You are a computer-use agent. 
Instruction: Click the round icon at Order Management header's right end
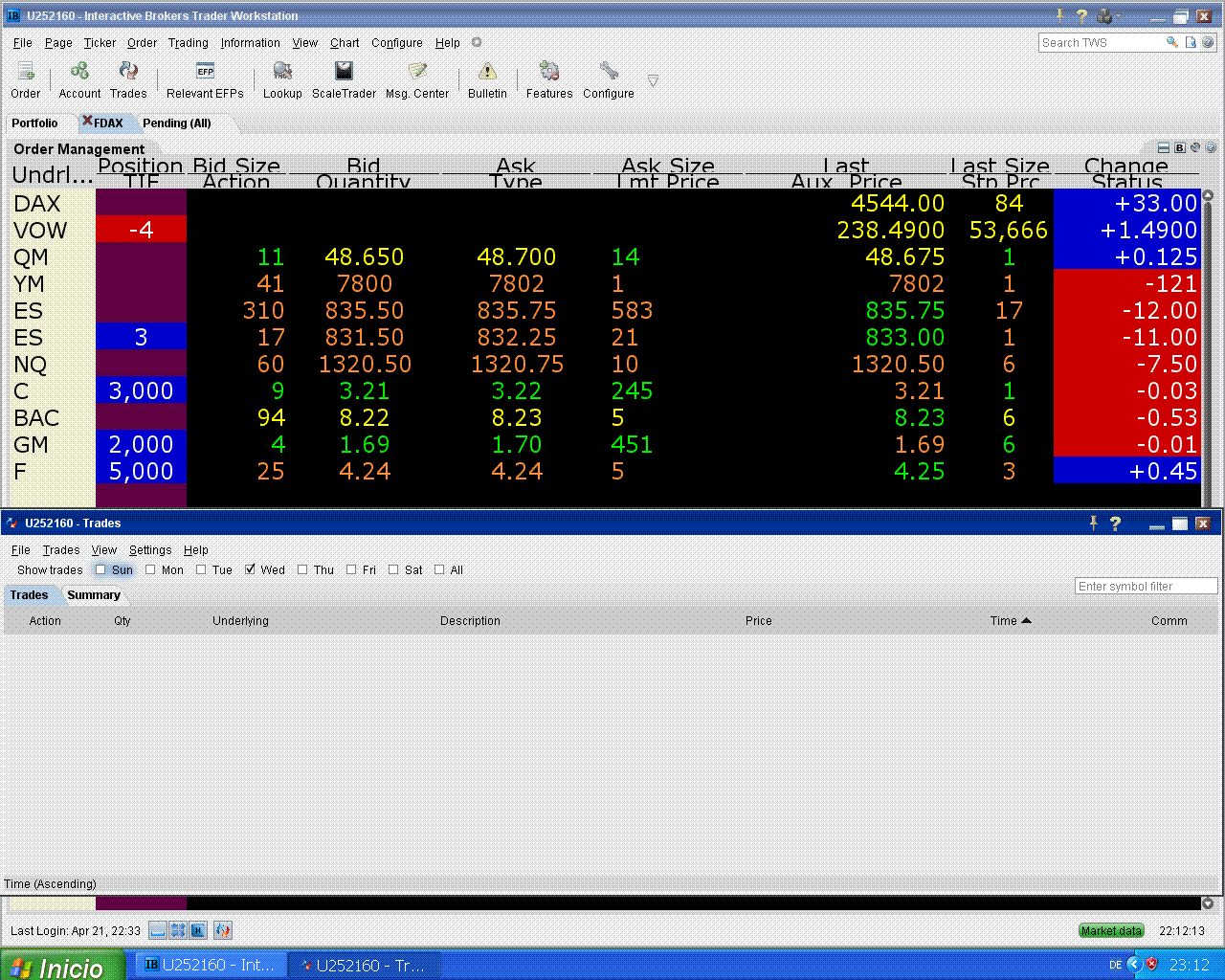(1211, 147)
